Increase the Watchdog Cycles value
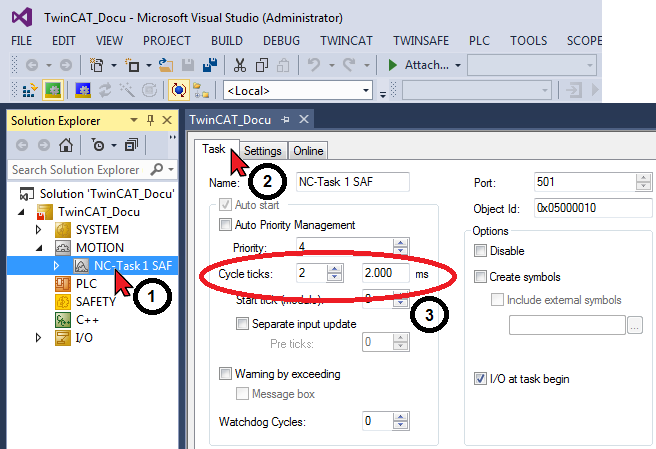The height and width of the screenshot is (449, 656). (401, 417)
